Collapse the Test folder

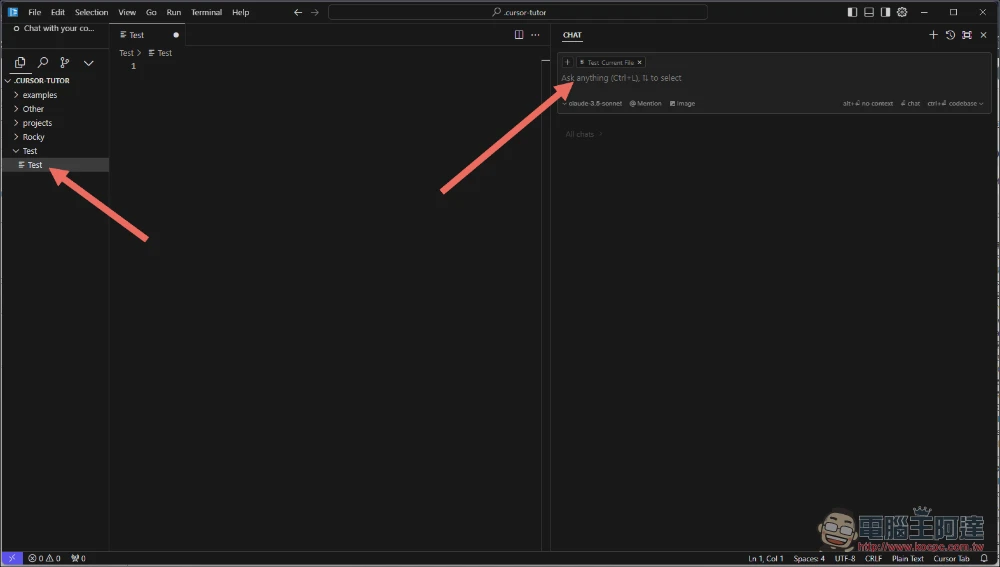point(55,151)
